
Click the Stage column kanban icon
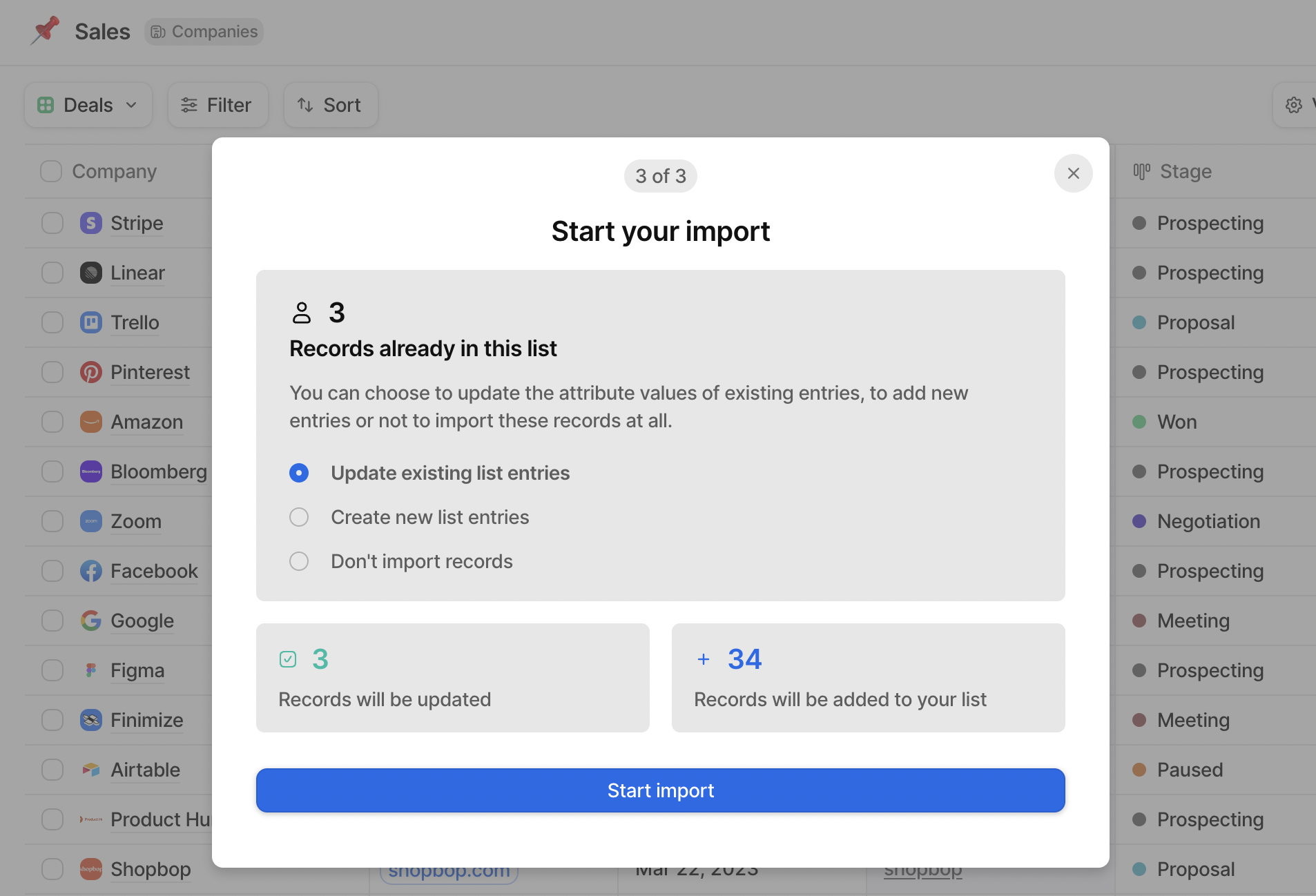pos(1142,171)
